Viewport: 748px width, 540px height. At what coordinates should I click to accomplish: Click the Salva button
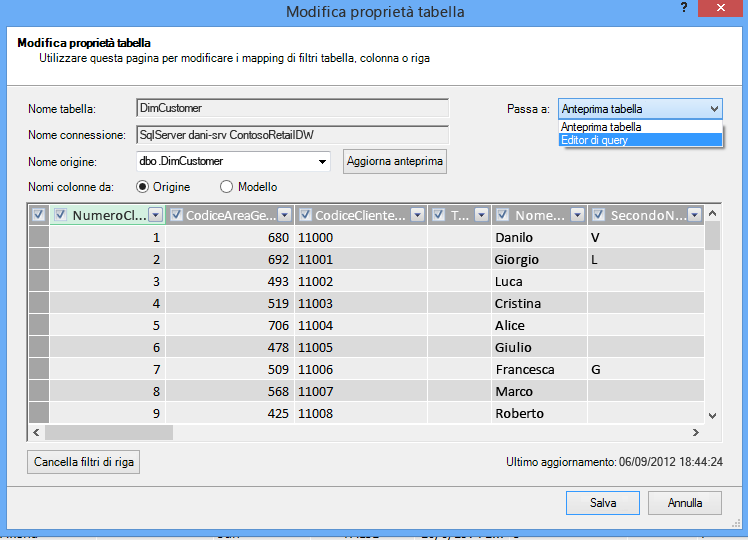click(x=603, y=503)
